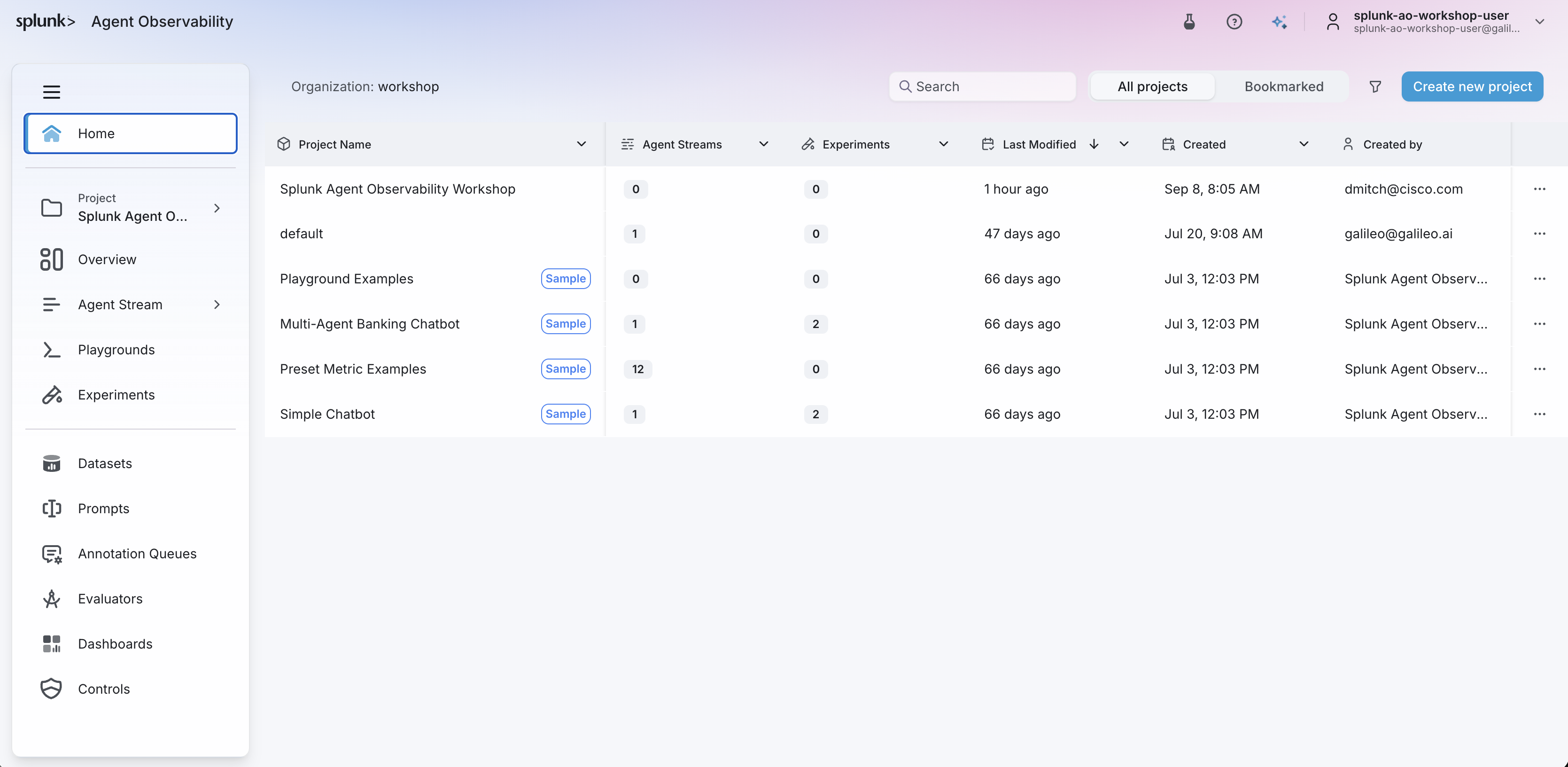The width and height of the screenshot is (1568, 767).
Task: Click Create new project button
Action: [1472, 86]
